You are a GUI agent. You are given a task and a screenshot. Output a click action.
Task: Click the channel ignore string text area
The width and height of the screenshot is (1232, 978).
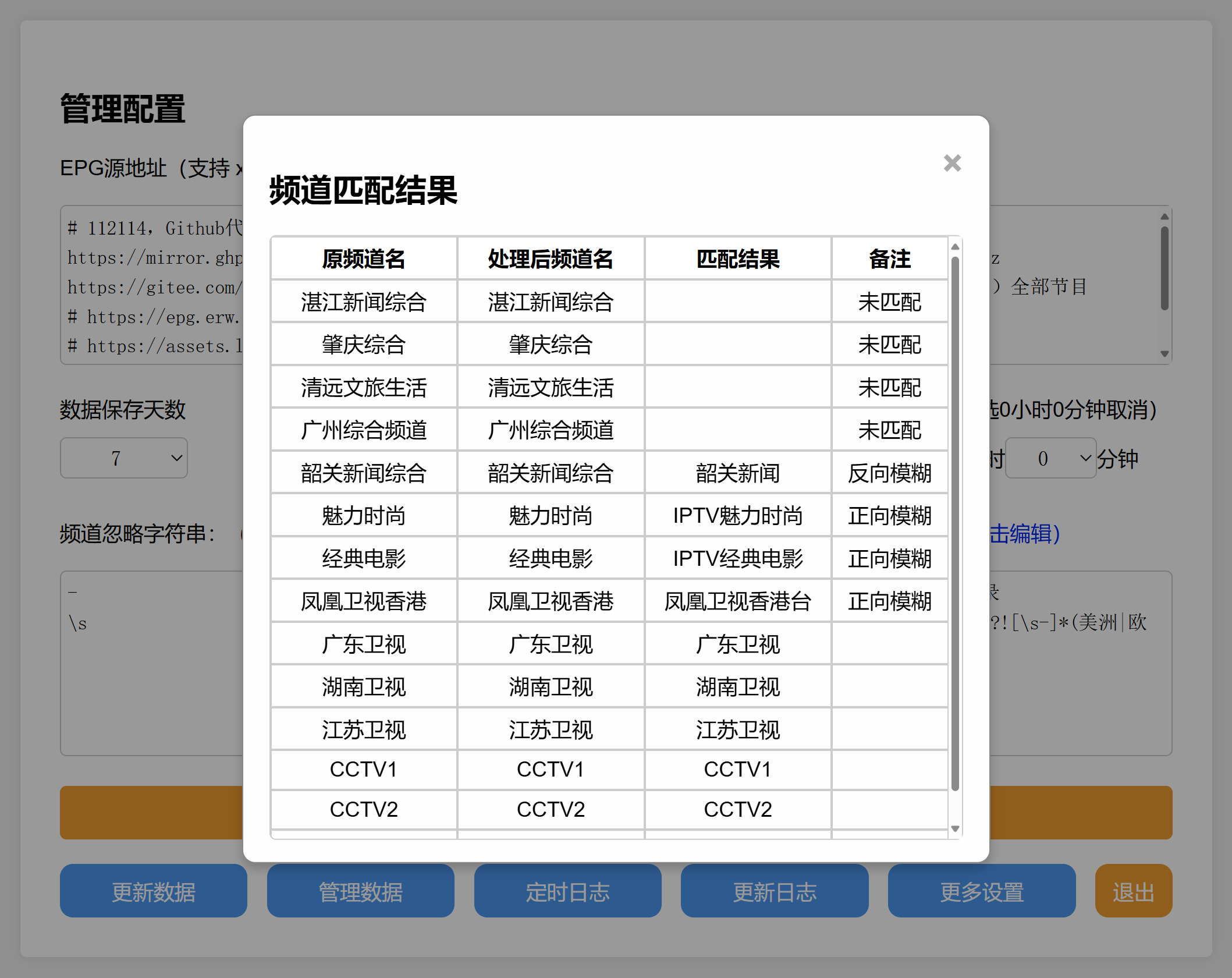tap(151, 664)
